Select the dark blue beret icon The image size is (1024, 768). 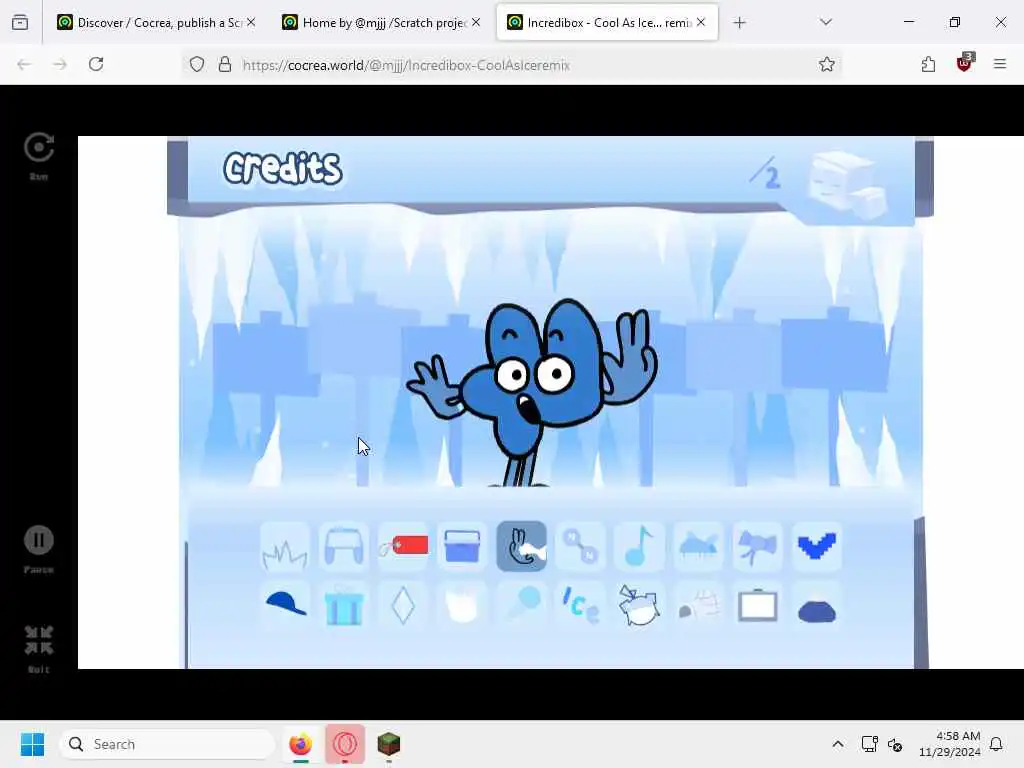point(816,605)
